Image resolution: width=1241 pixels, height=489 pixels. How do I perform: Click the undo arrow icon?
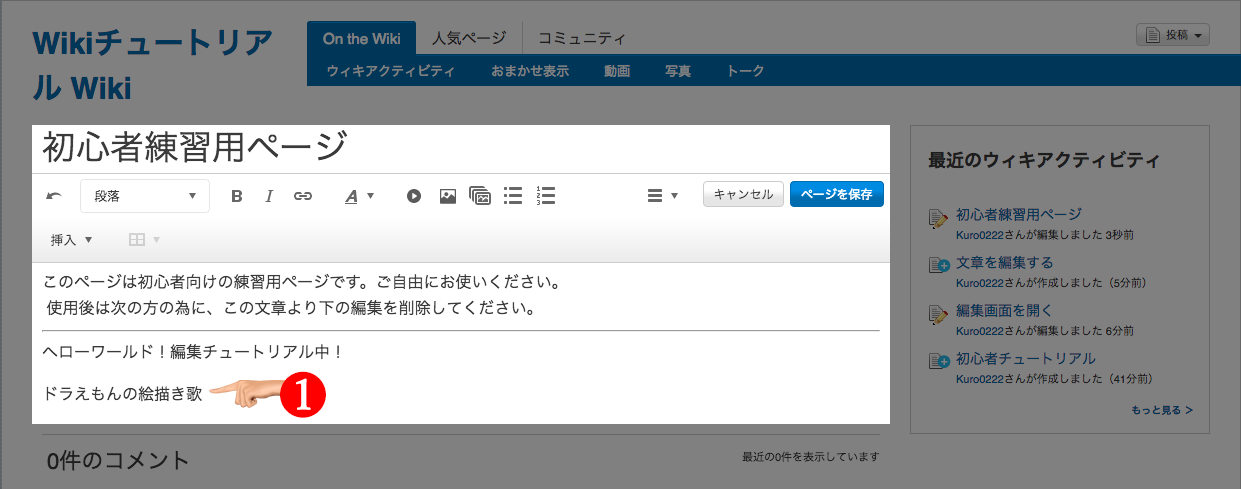(54, 196)
